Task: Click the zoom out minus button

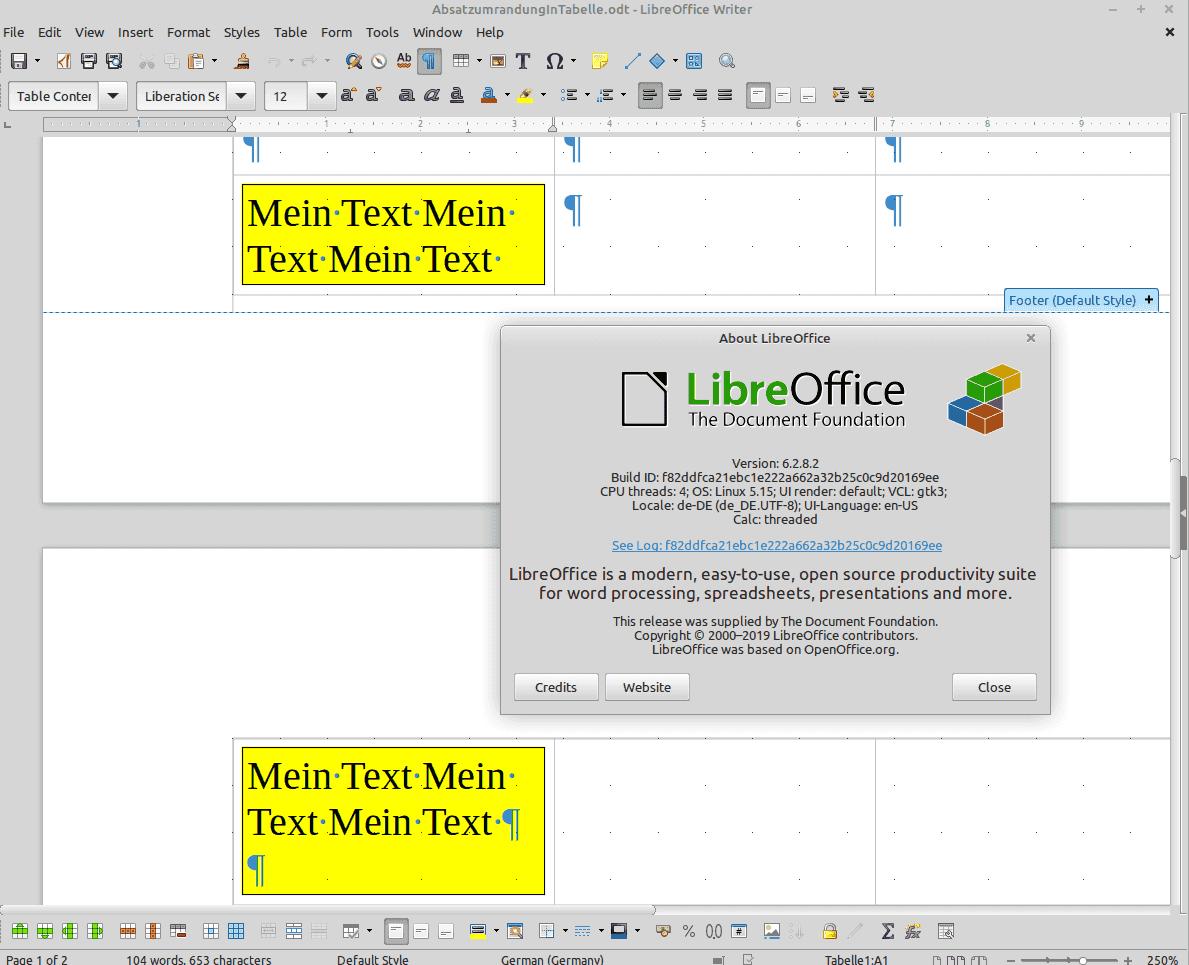Action: point(1012,960)
